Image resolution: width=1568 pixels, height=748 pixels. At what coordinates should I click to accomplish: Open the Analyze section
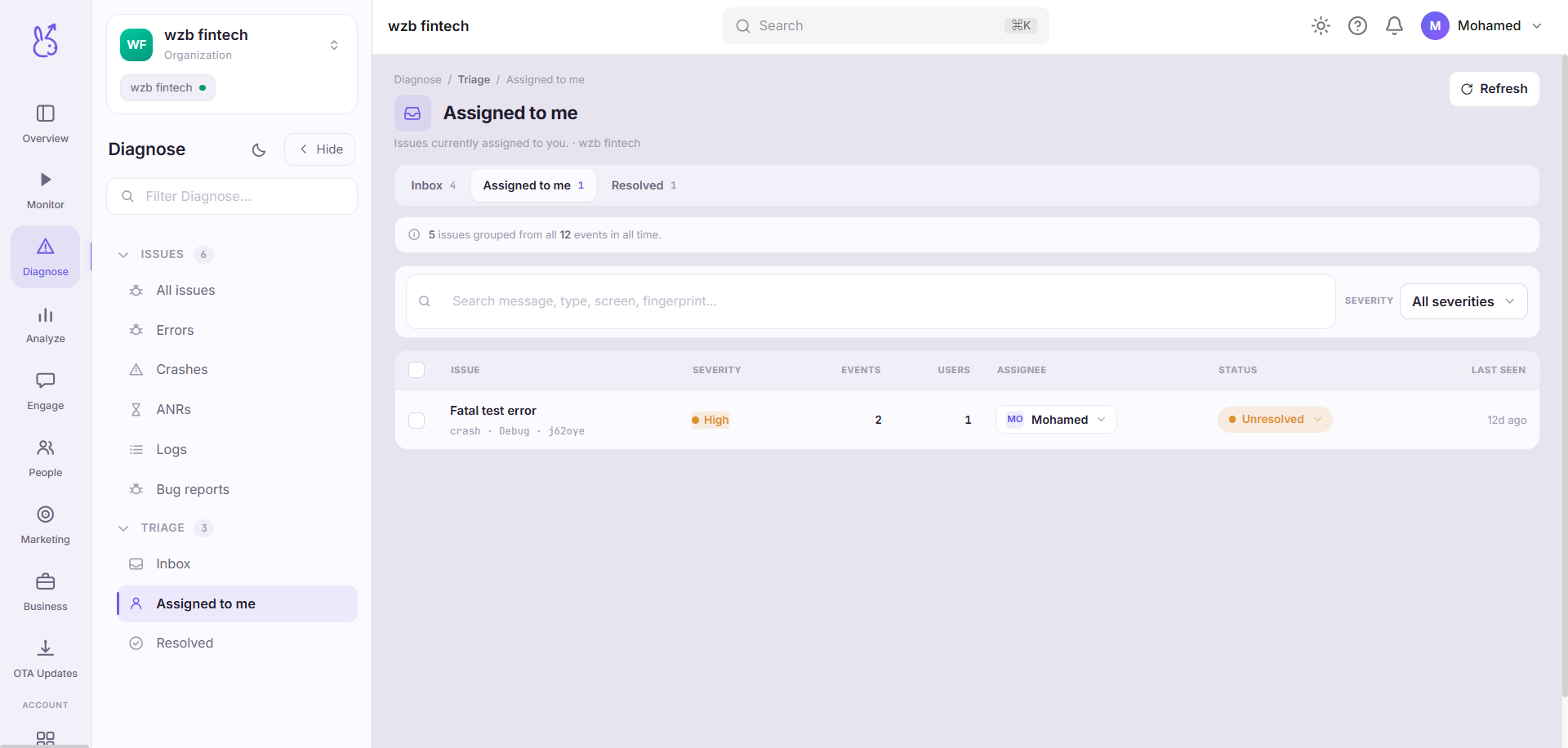(46, 324)
